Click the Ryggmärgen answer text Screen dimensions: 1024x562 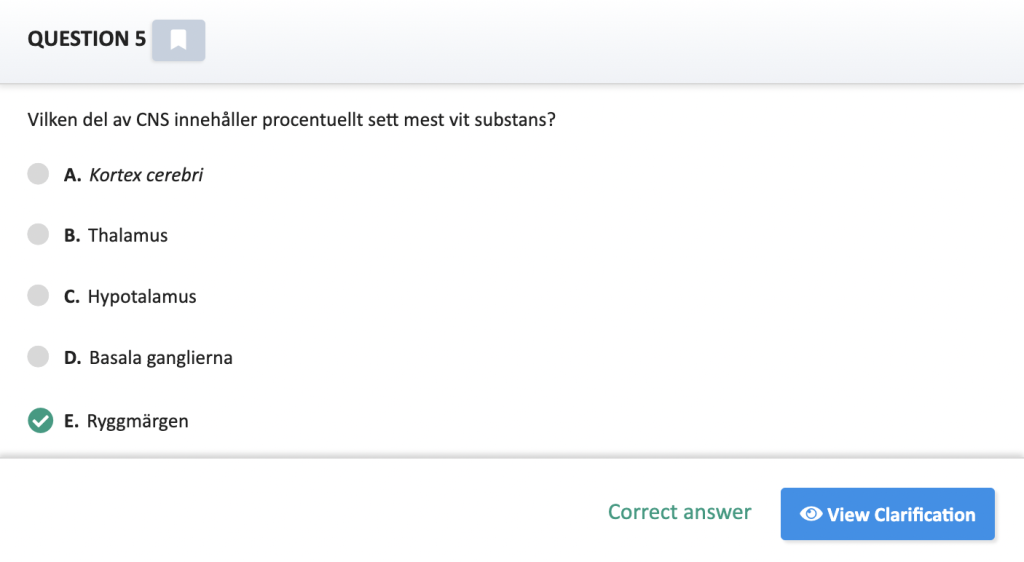pos(137,422)
